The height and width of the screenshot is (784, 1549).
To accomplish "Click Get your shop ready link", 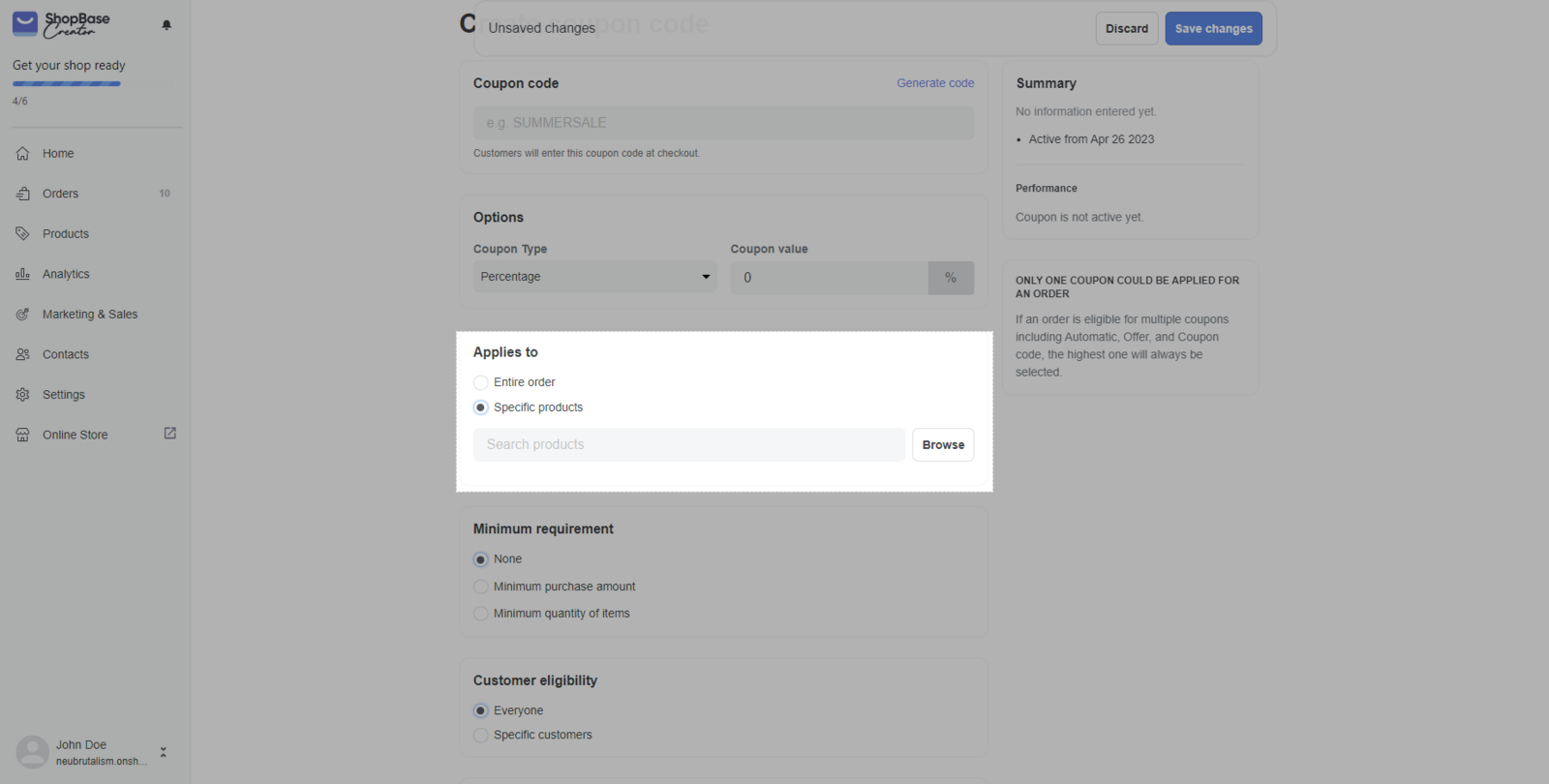I will point(69,66).
